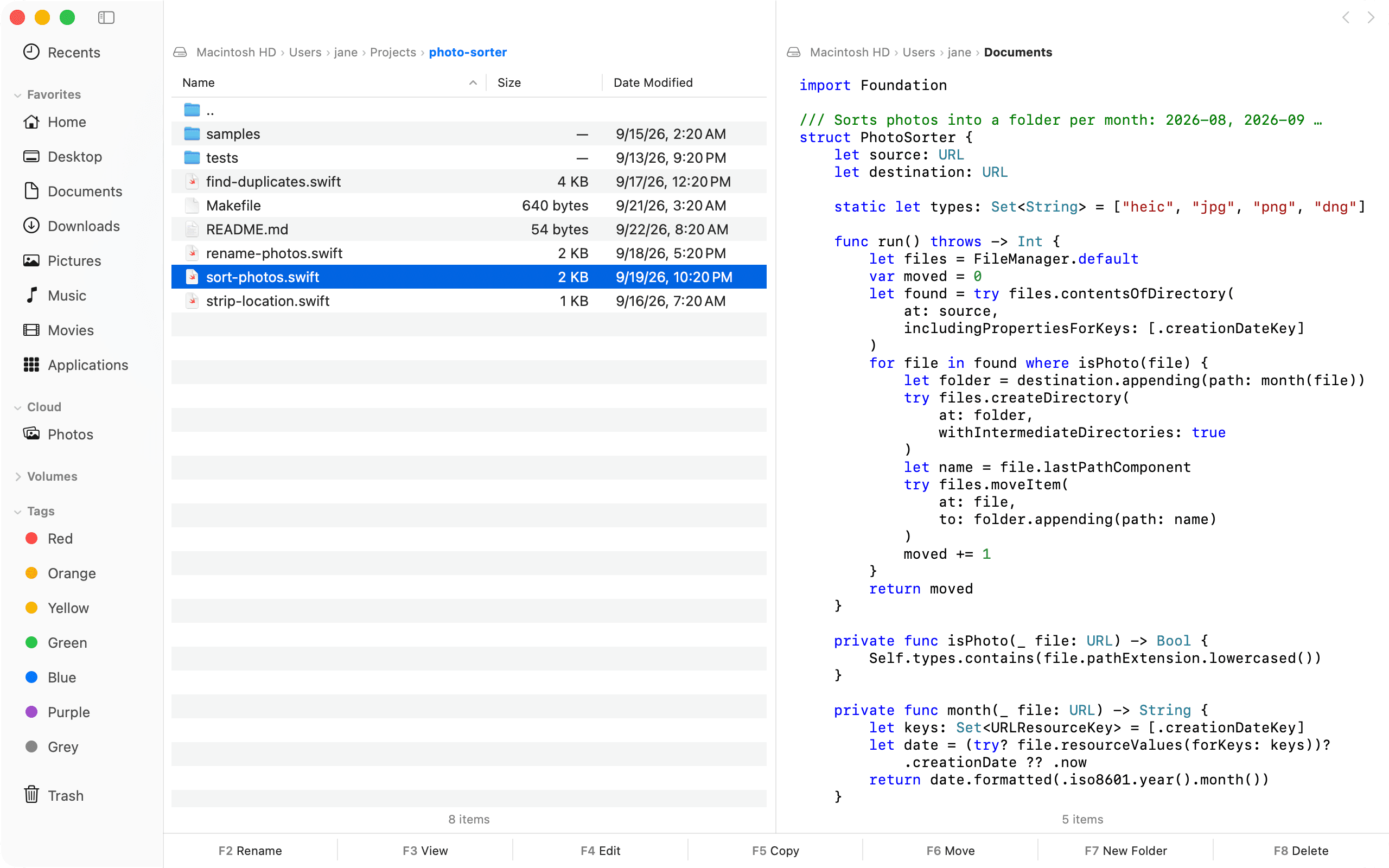Click the samples folder icon
The width and height of the screenshot is (1389, 868).
[x=192, y=134]
